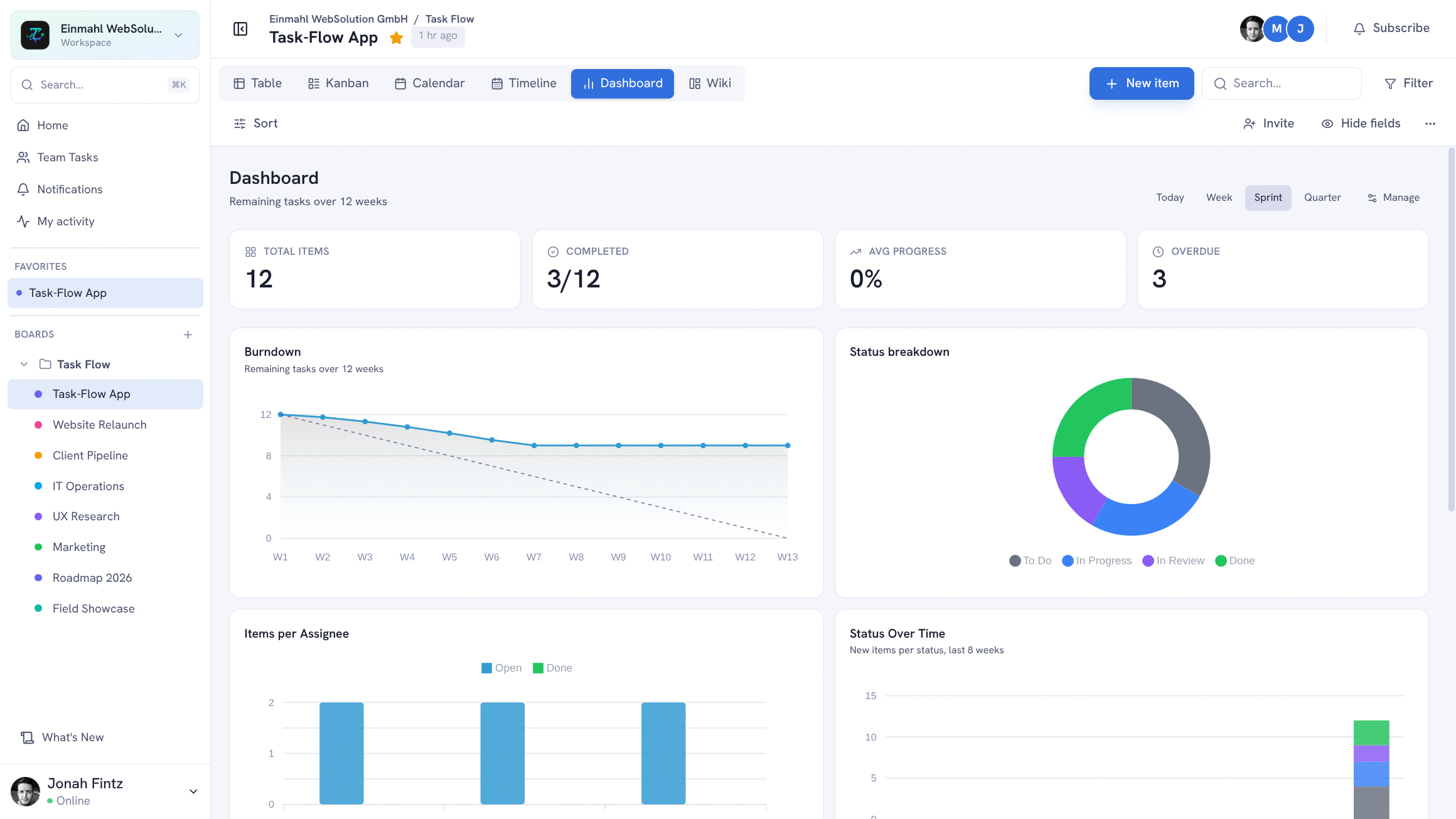This screenshot has height=819, width=1456.
Task: Toggle Hide fields eye control
Action: [x=1361, y=124]
